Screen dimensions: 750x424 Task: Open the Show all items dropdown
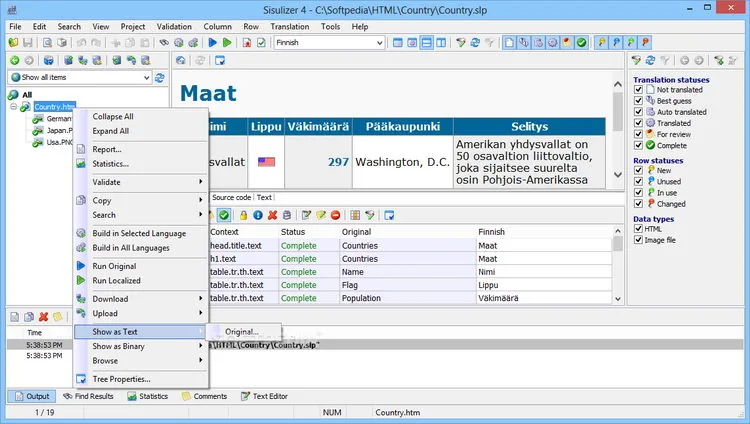point(147,78)
